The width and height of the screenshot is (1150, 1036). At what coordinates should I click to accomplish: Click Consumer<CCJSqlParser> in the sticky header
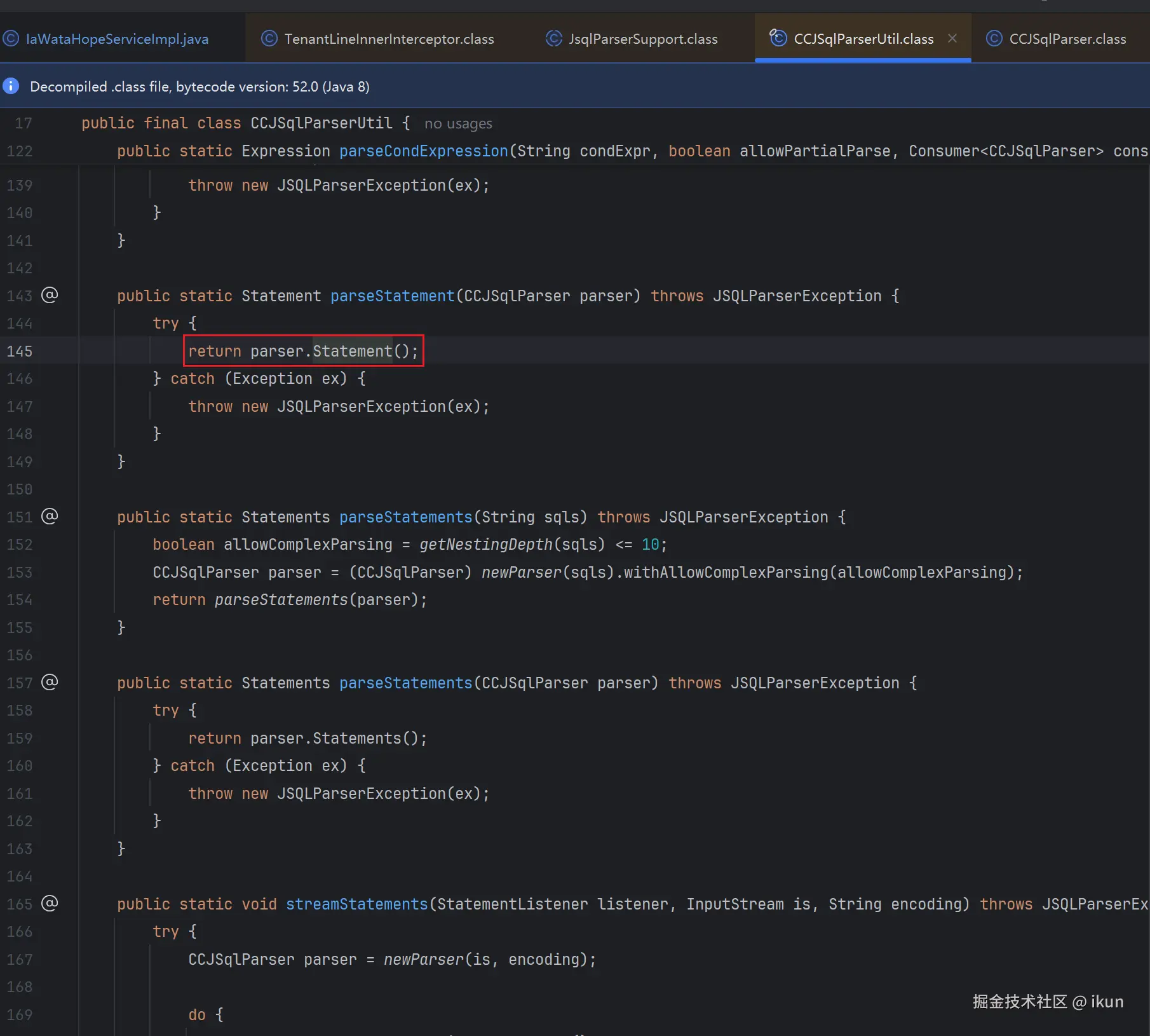[1006, 151]
